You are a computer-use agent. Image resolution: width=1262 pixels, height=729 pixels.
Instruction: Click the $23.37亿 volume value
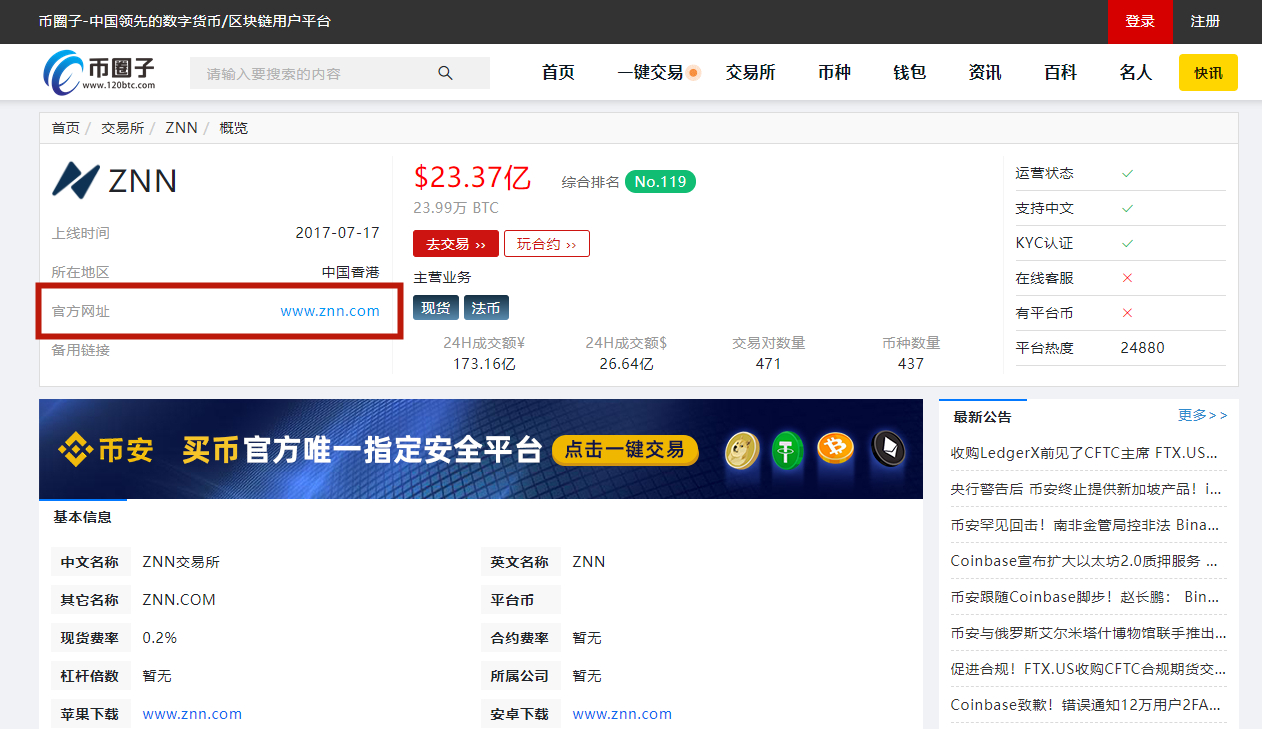[x=472, y=178]
